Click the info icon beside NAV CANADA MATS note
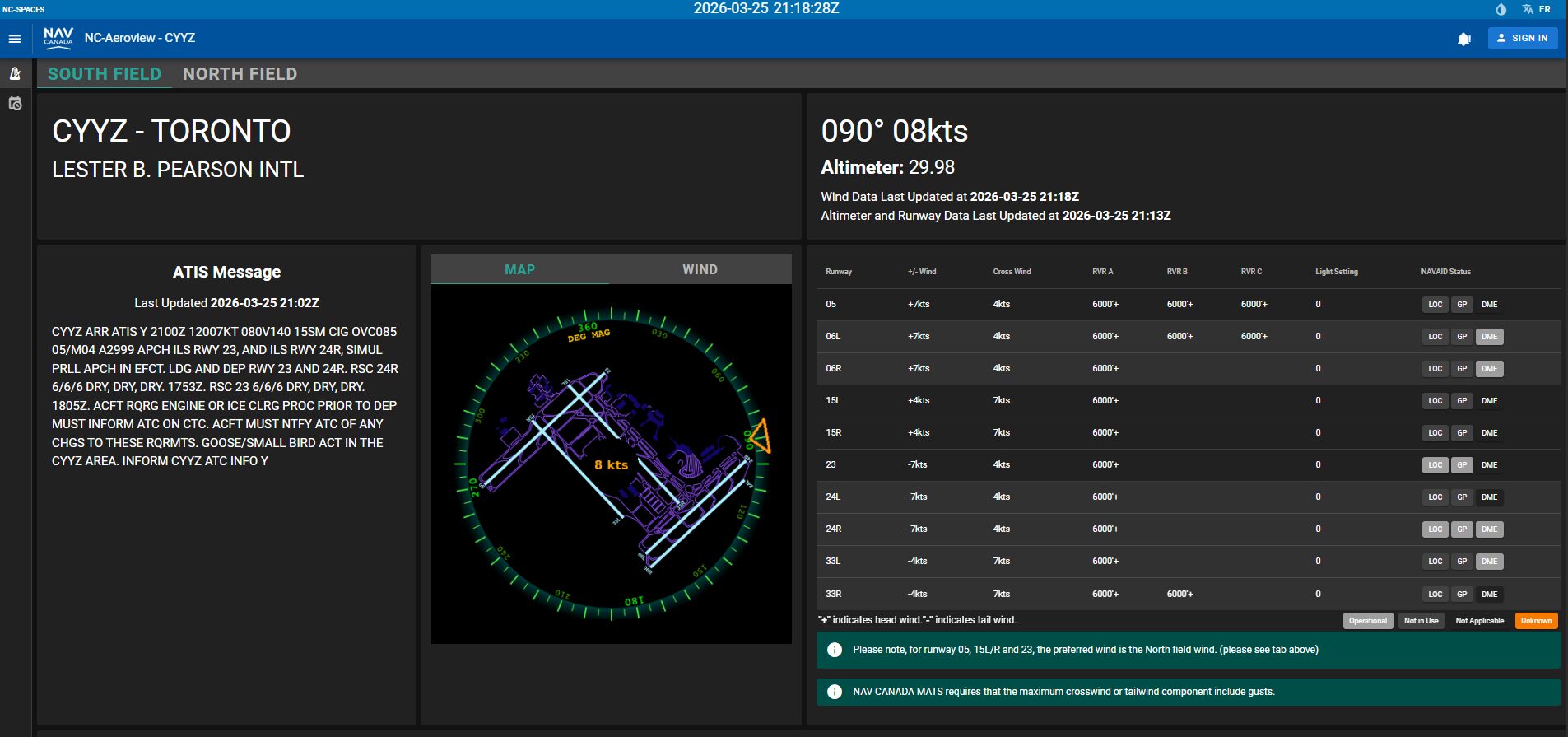This screenshot has width=1568, height=737. tap(835, 692)
